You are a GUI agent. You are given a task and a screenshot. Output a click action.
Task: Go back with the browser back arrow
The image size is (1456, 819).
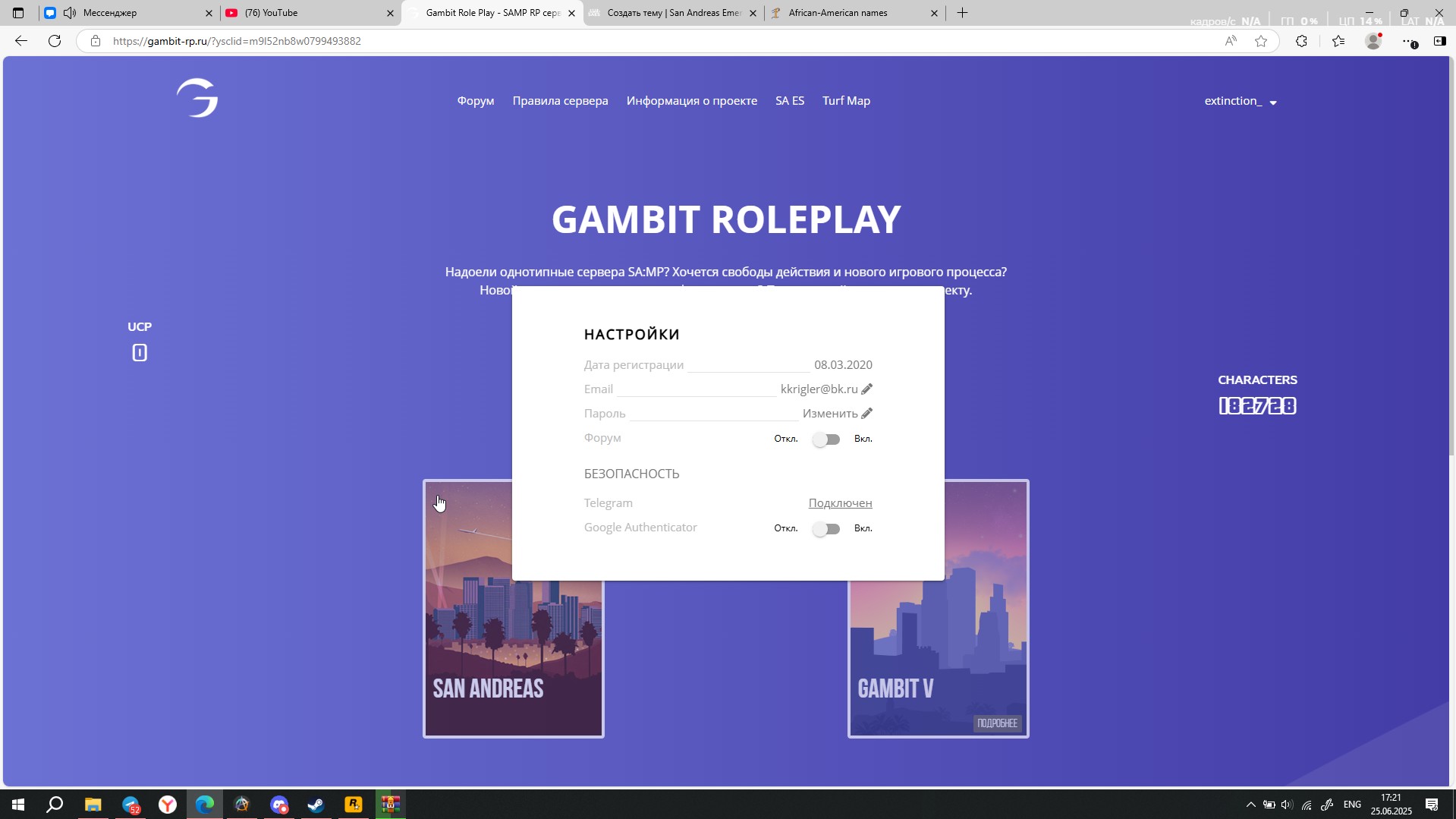(21, 41)
